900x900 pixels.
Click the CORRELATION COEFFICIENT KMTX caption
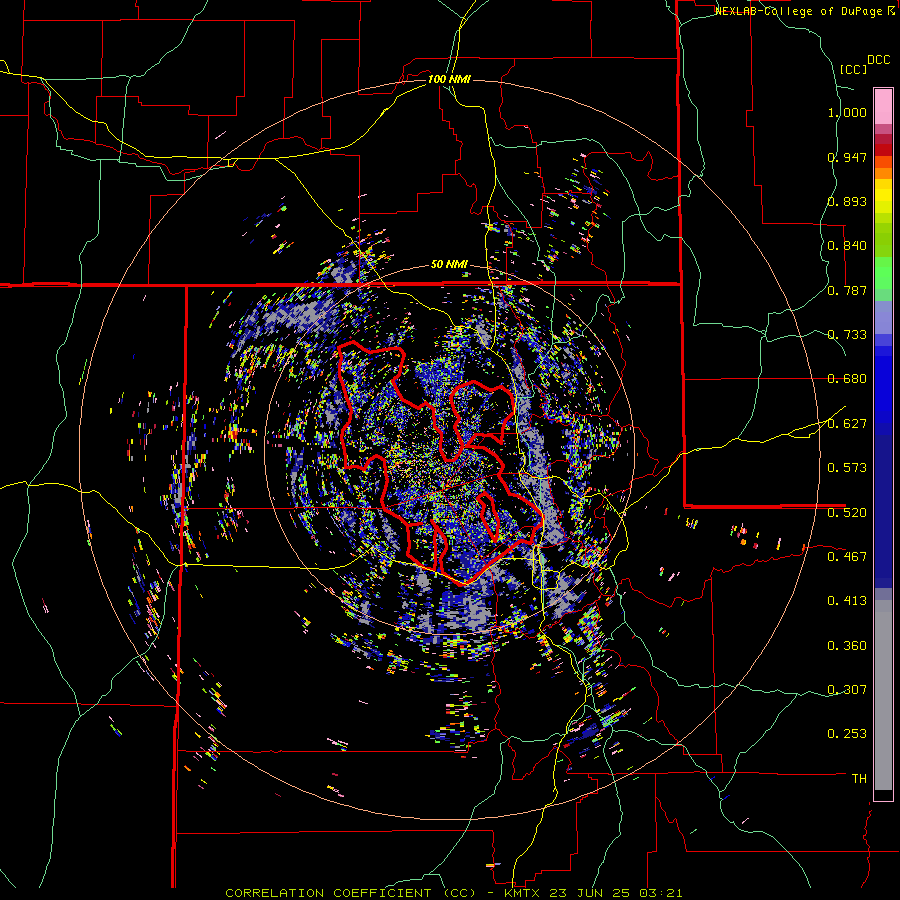[x=454, y=893]
